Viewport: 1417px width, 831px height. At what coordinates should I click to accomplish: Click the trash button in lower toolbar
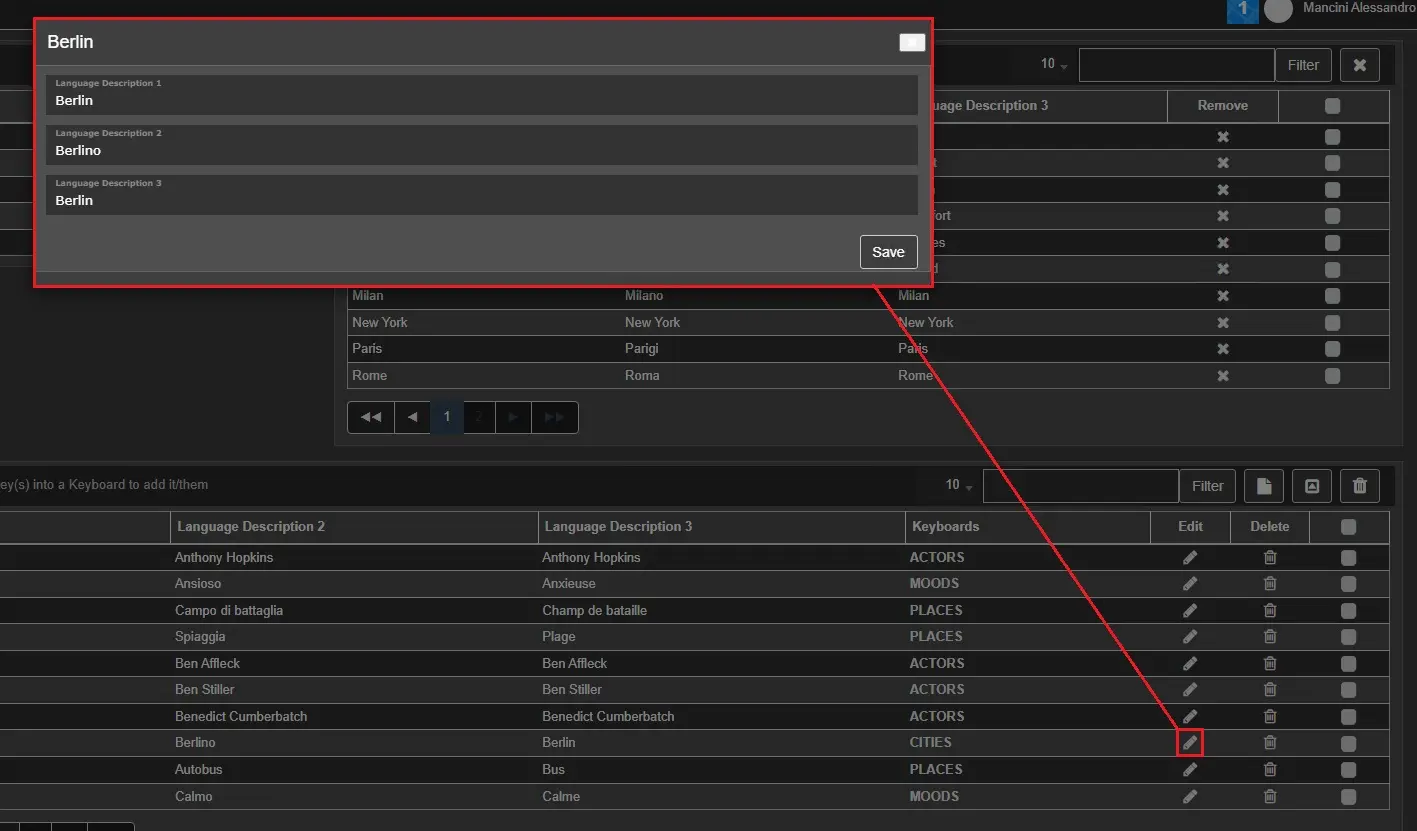click(x=1359, y=486)
